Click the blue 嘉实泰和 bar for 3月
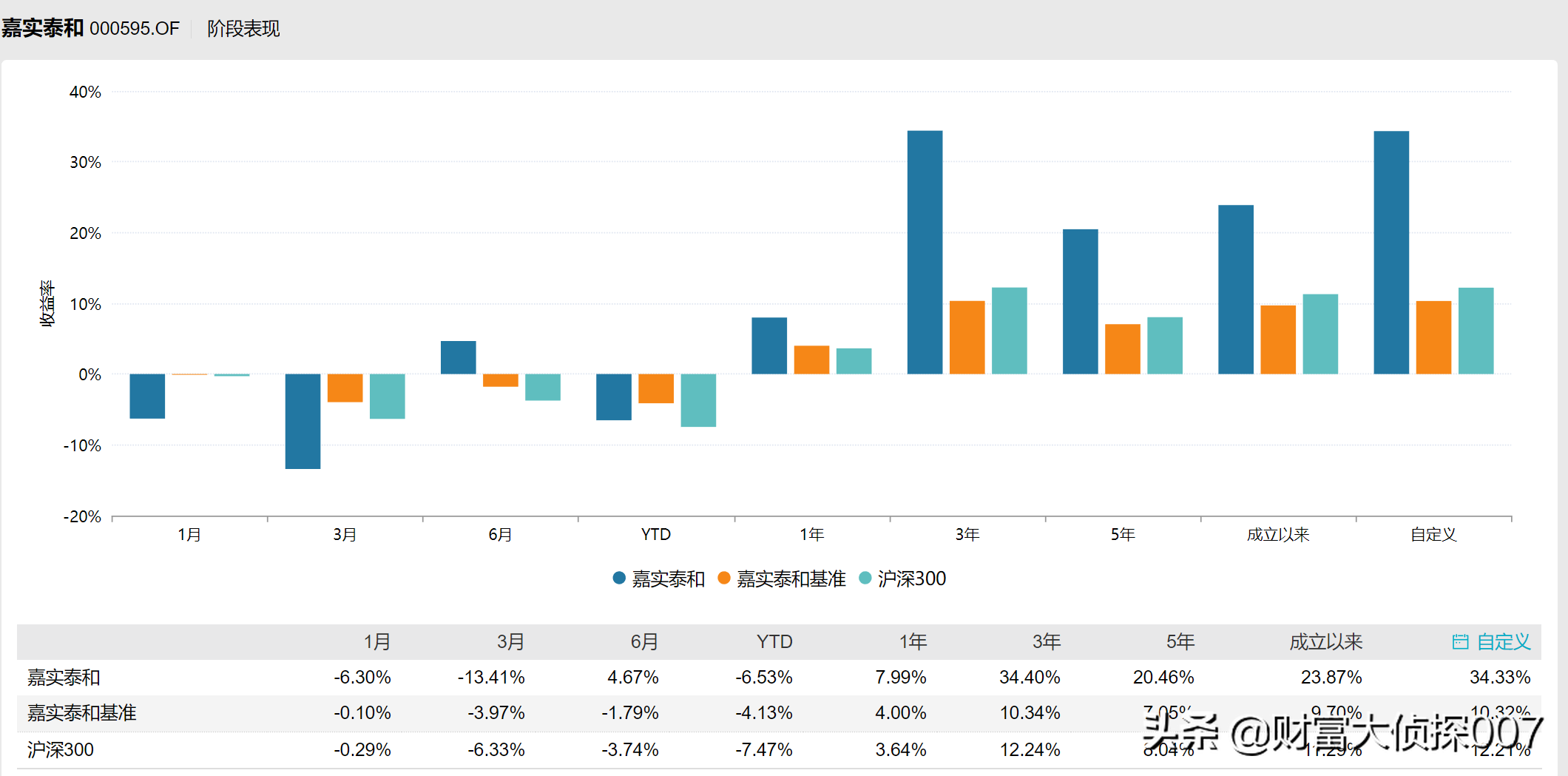Image resolution: width=1568 pixels, height=776 pixels. click(303, 422)
